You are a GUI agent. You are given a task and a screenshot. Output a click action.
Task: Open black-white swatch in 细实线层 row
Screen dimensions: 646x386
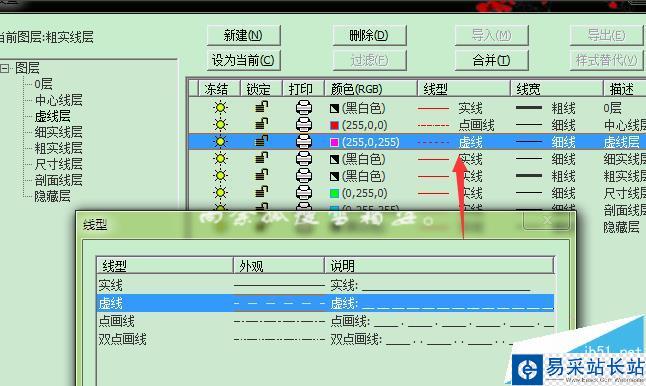pos(334,159)
